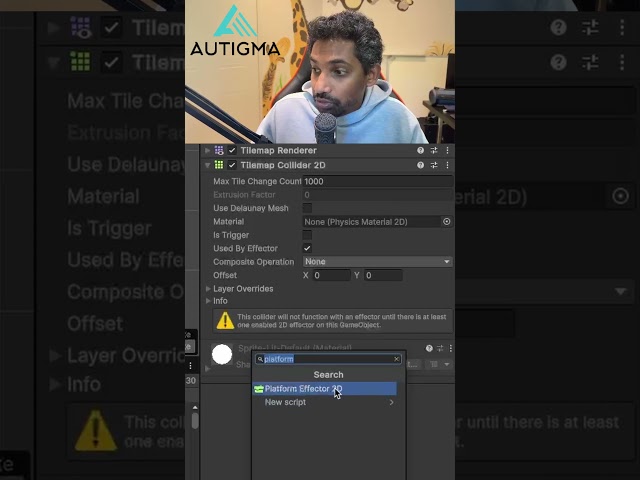
Task: Click the Max Tile Change Count label
Action: tap(257, 181)
